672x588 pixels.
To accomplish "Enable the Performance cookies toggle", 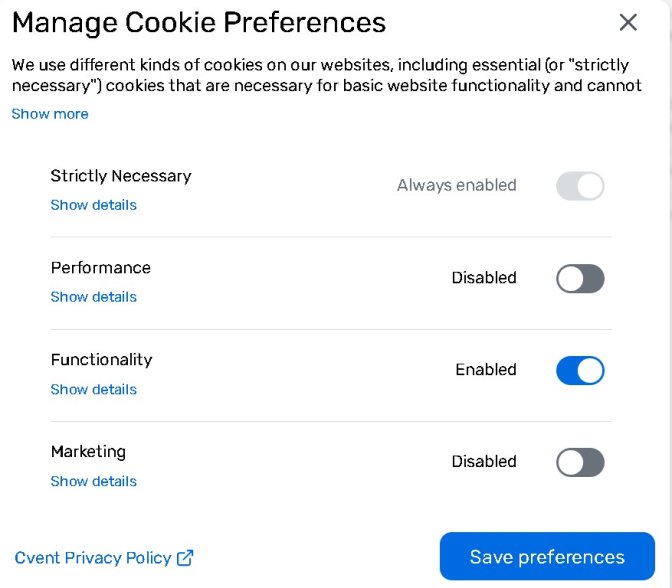I will click(x=580, y=278).
